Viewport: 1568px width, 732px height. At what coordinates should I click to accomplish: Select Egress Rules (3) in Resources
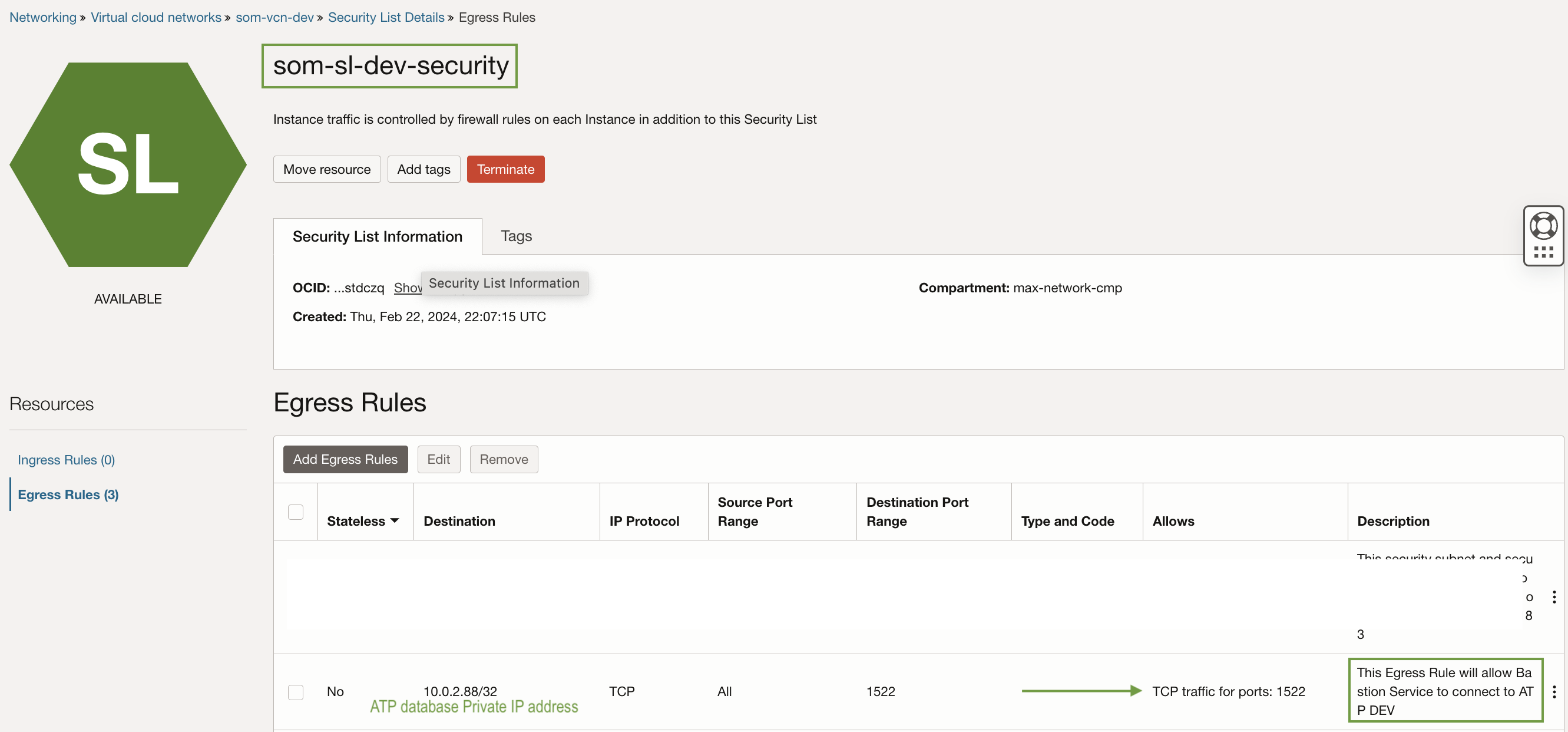[68, 494]
